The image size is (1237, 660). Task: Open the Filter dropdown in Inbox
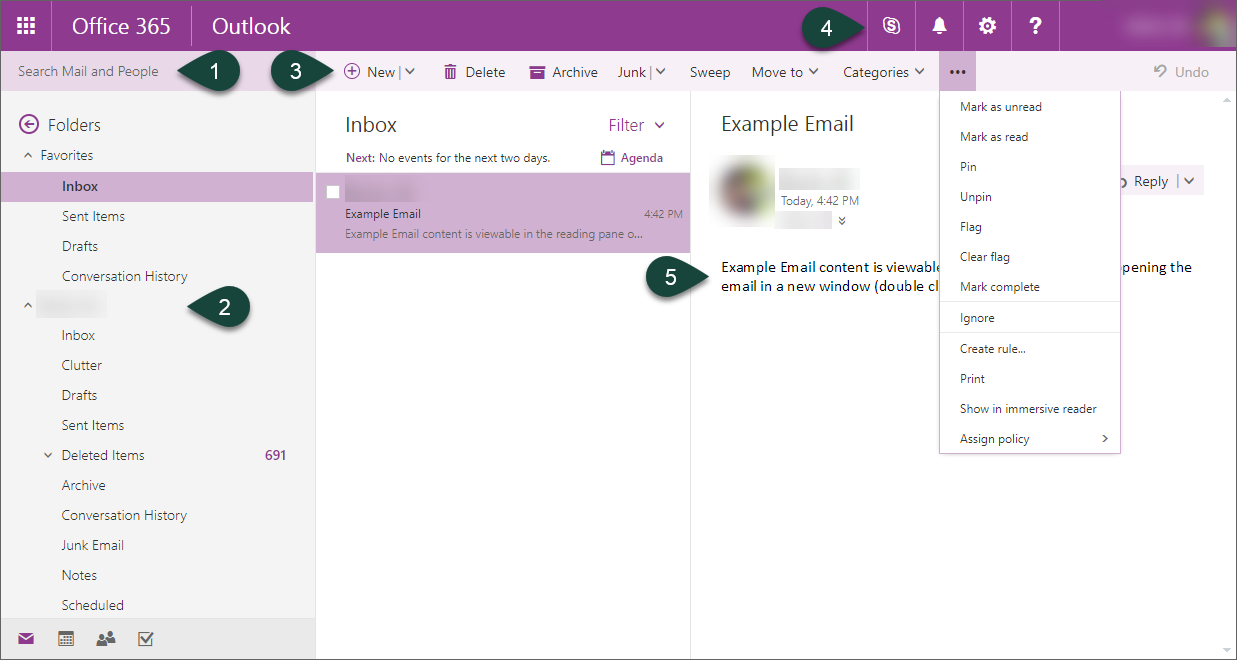pyautogui.click(x=636, y=125)
